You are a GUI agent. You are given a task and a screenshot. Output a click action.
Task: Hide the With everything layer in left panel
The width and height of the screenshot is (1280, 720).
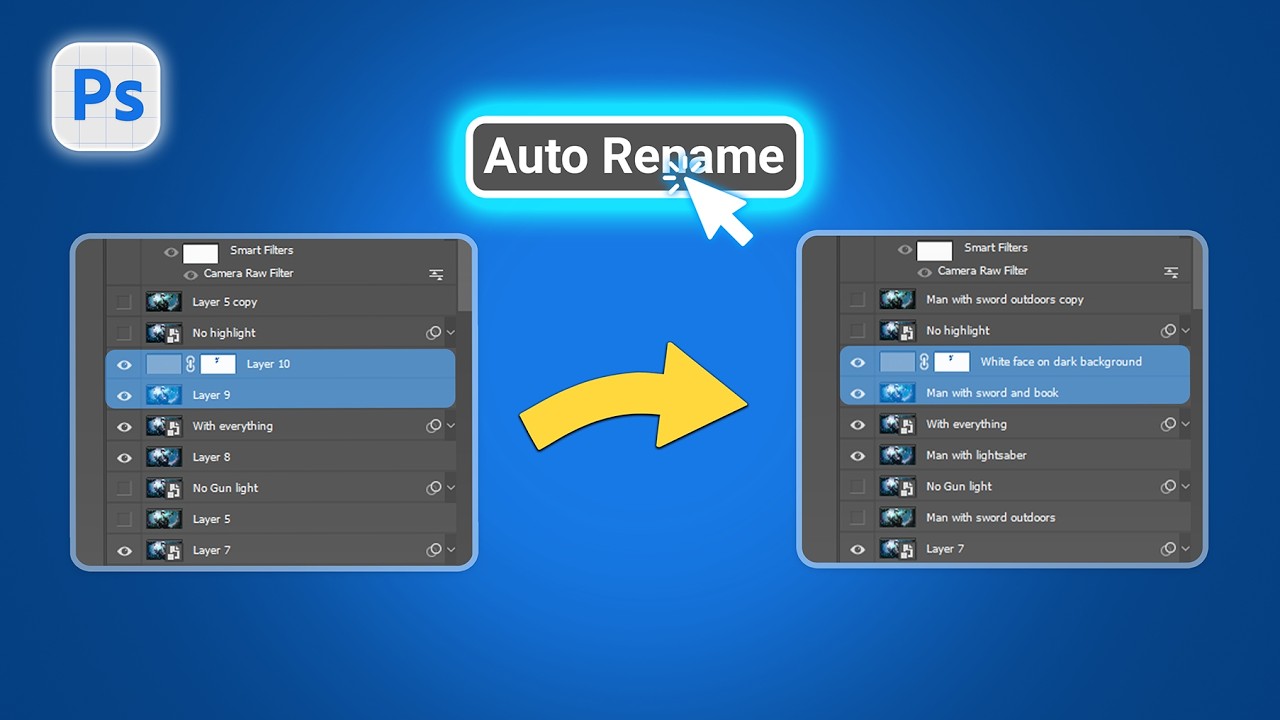(124, 427)
